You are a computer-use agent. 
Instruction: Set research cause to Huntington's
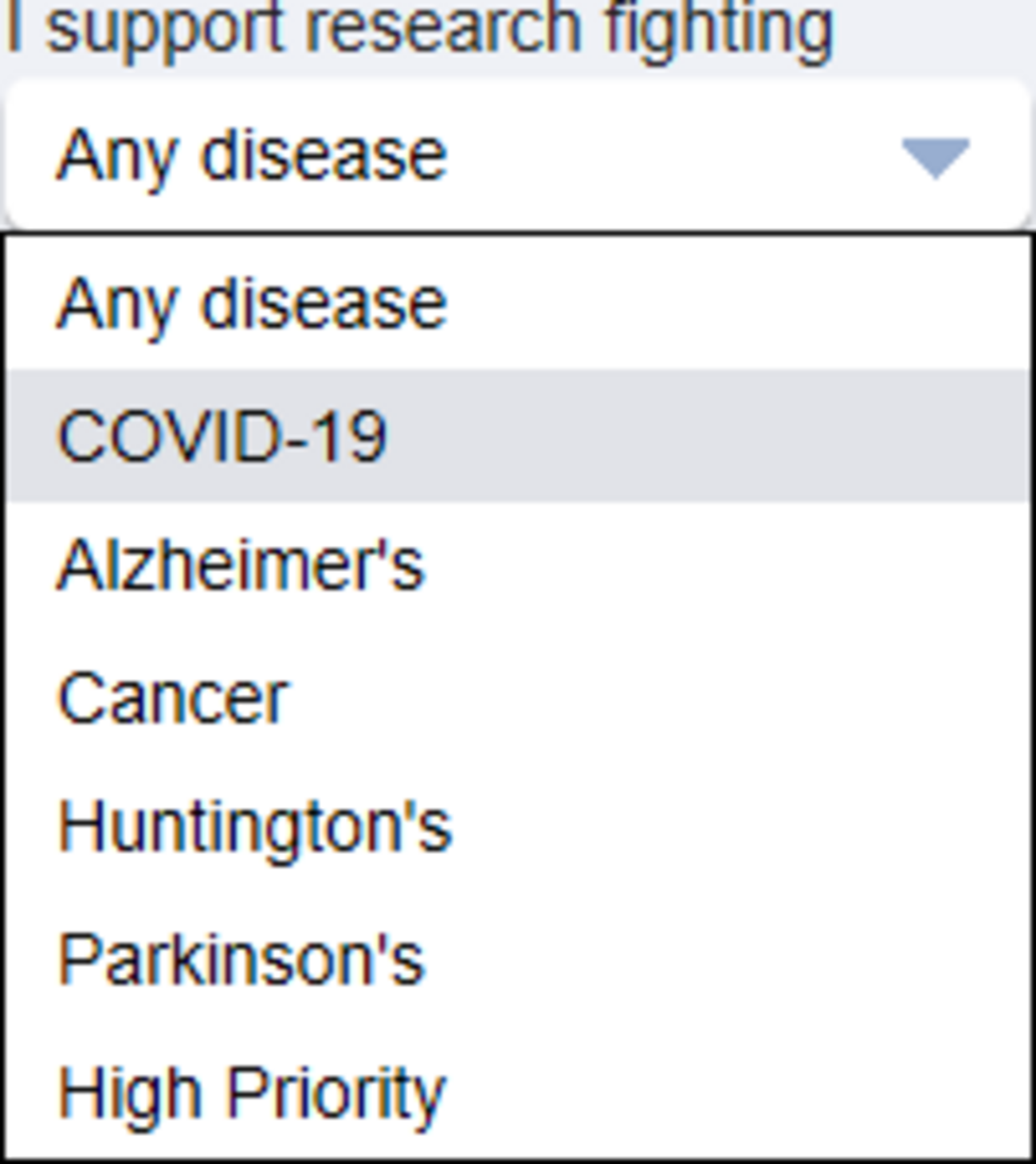pos(255,828)
